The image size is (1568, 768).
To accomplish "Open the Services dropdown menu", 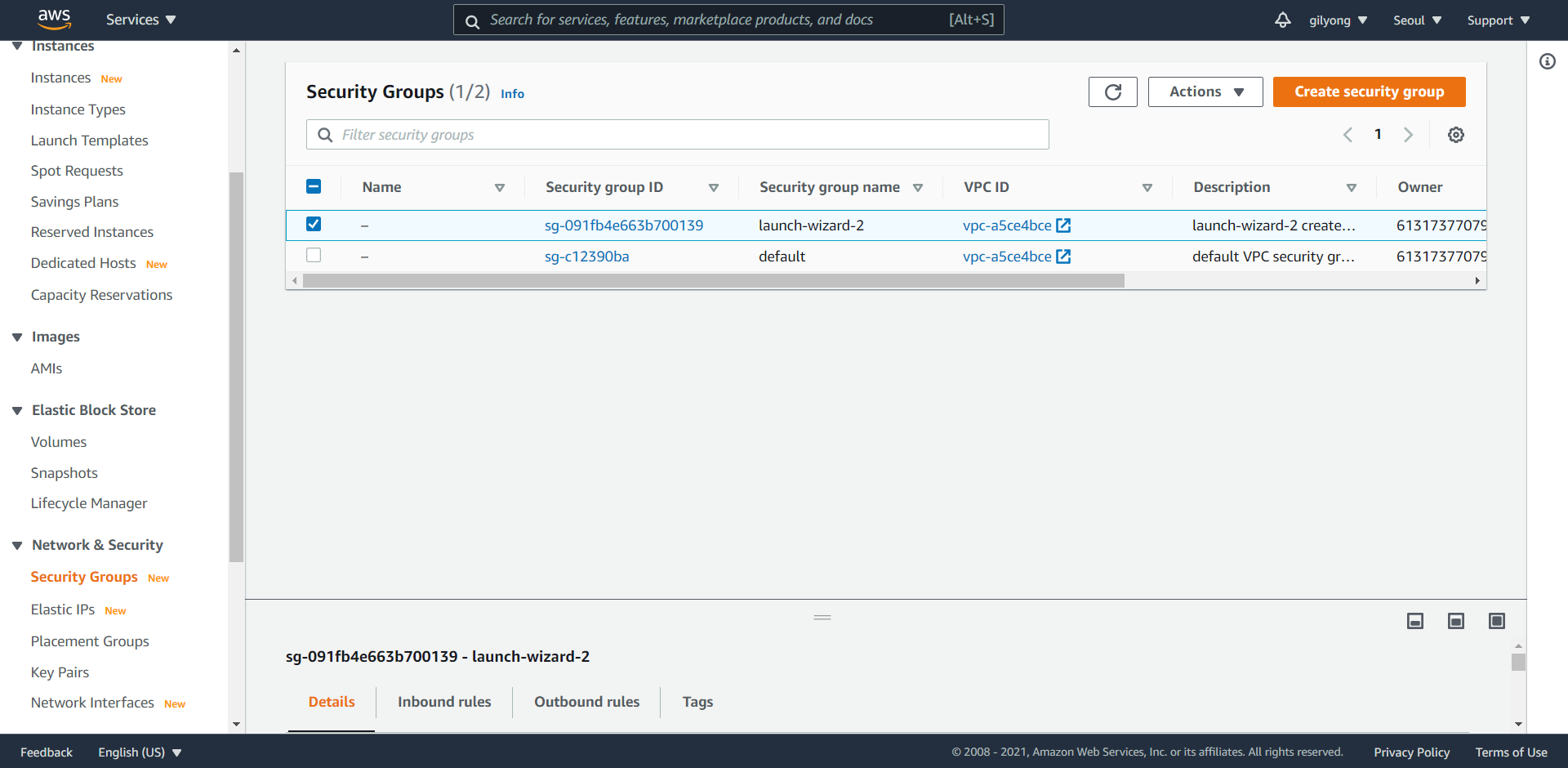I will 140,20.
